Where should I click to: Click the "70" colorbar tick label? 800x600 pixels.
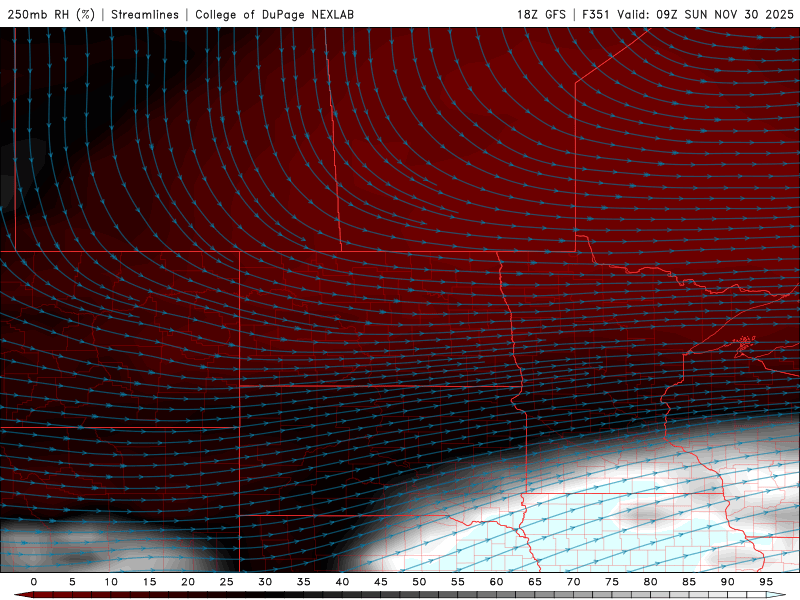pos(573,582)
